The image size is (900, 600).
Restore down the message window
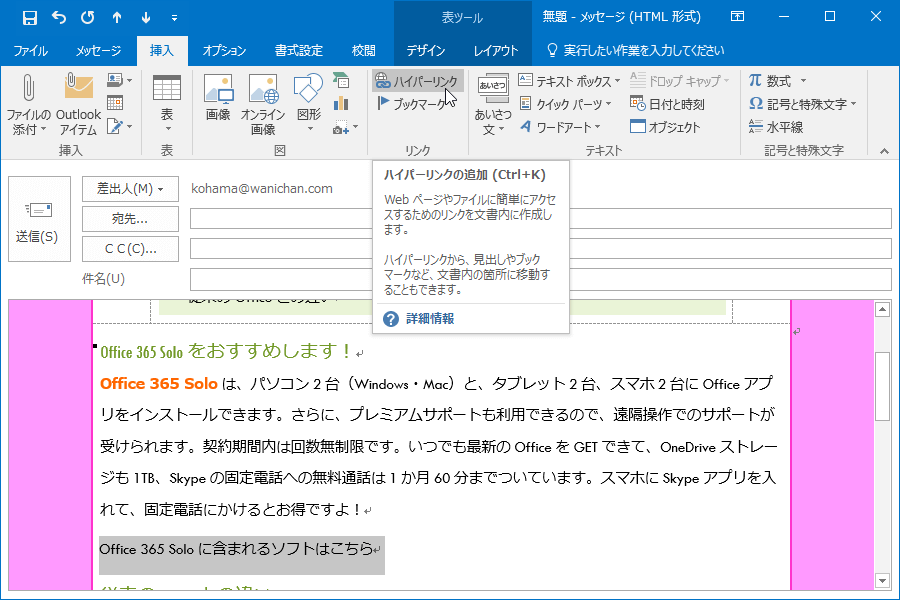pyautogui.click(x=829, y=17)
